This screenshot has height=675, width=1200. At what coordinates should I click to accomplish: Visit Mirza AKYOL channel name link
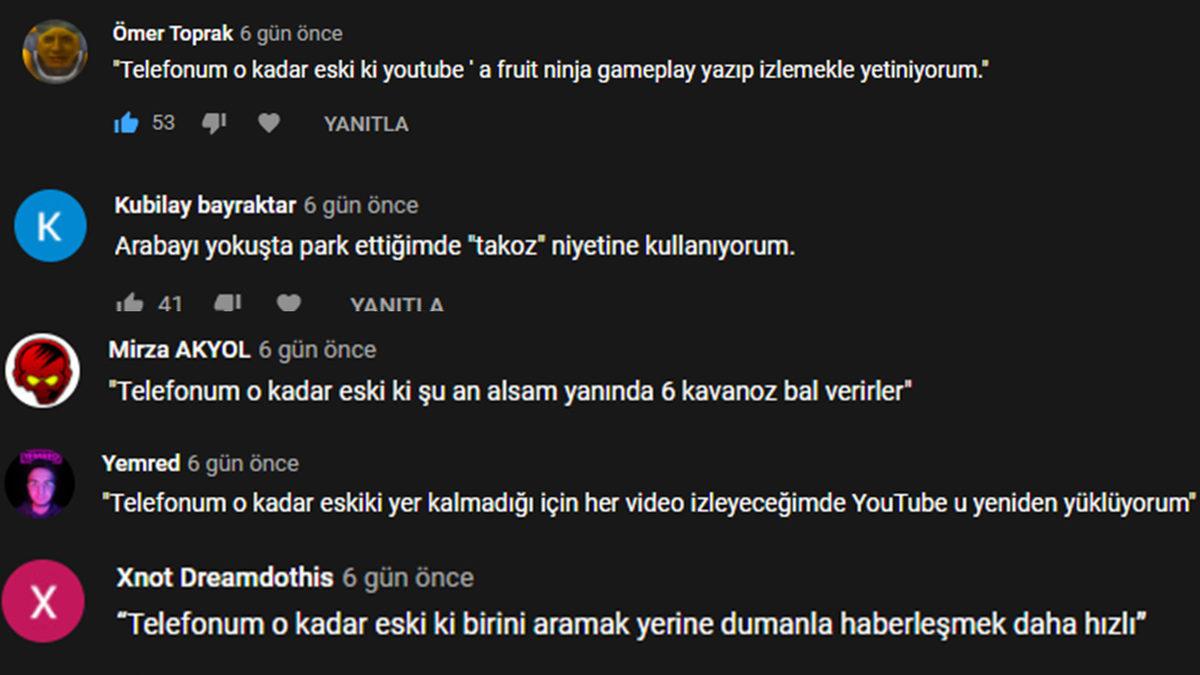point(180,350)
